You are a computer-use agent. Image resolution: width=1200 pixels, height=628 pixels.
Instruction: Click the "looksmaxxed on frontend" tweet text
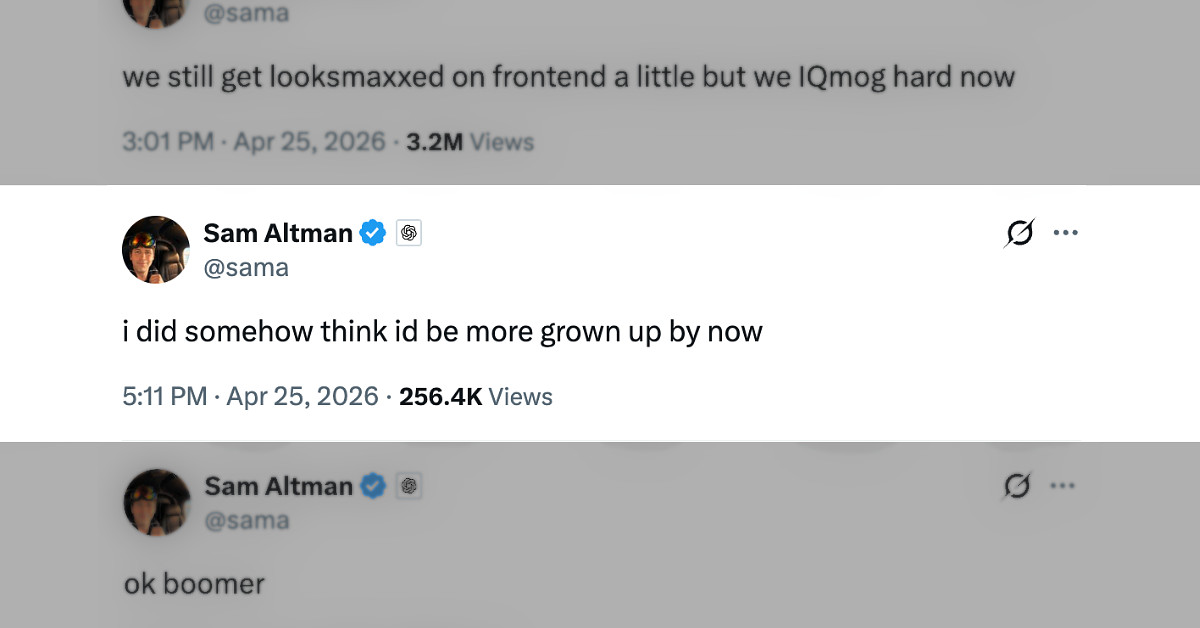click(568, 78)
